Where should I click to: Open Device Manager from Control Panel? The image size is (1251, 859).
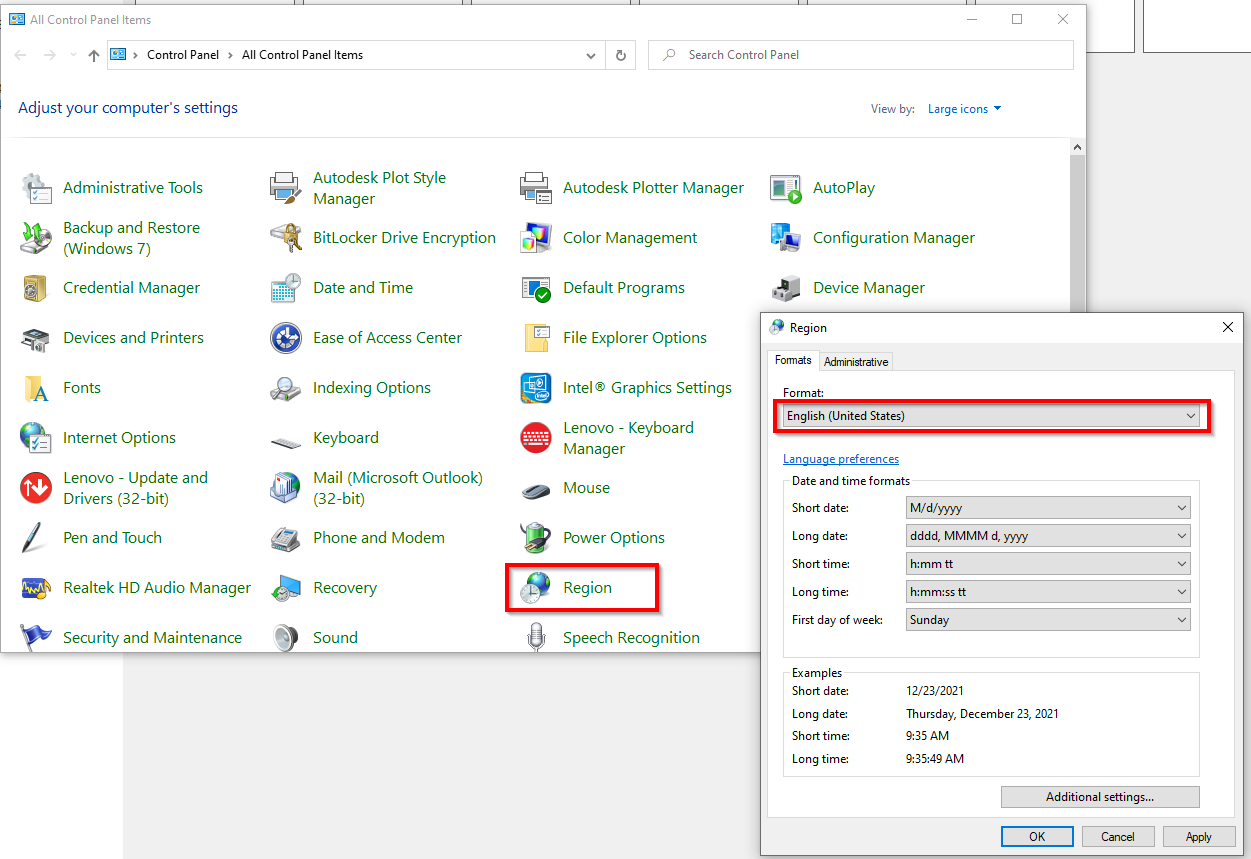(868, 287)
